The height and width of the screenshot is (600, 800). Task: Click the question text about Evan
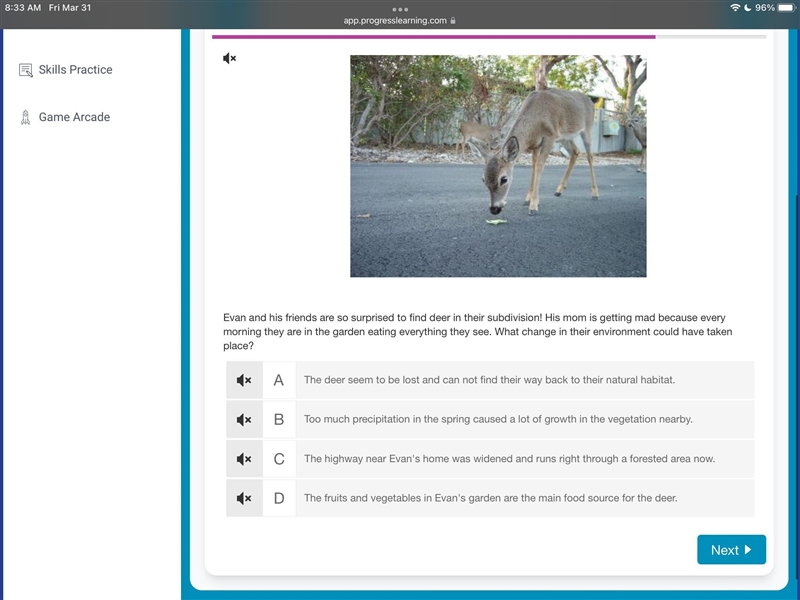tap(478, 332)
